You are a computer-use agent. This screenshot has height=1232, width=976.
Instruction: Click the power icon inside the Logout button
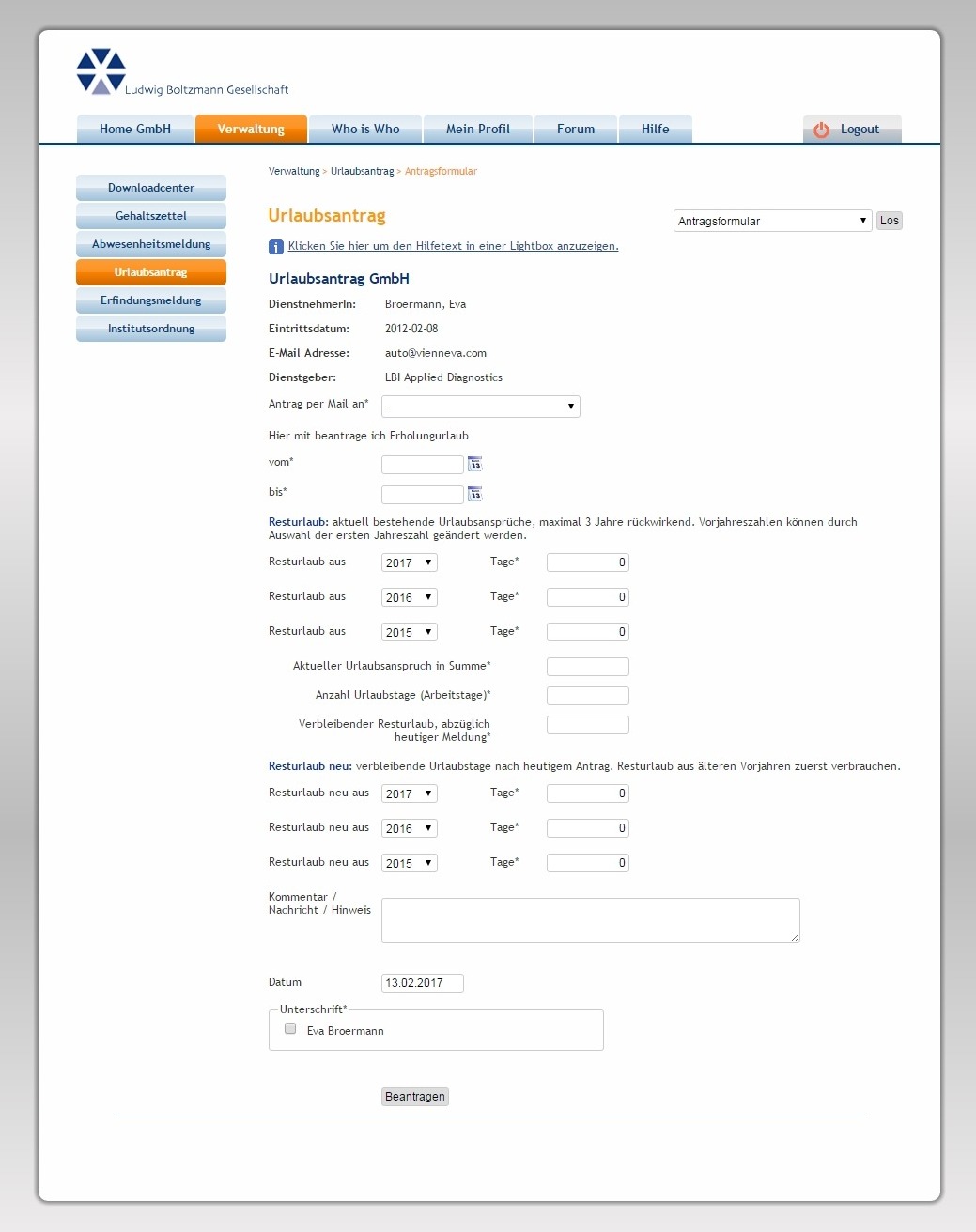[x=822, y=130]
